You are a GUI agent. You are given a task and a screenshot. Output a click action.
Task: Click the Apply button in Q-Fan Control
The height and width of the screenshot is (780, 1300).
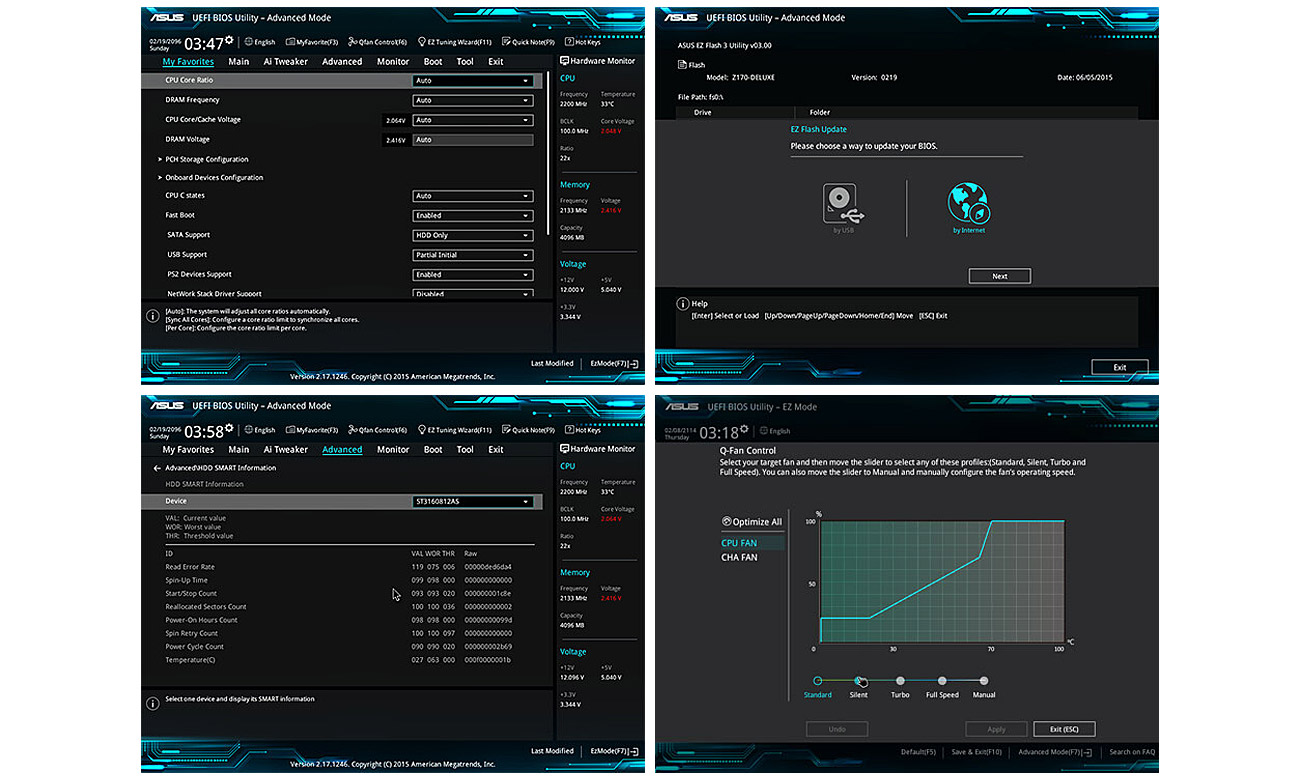996,729
